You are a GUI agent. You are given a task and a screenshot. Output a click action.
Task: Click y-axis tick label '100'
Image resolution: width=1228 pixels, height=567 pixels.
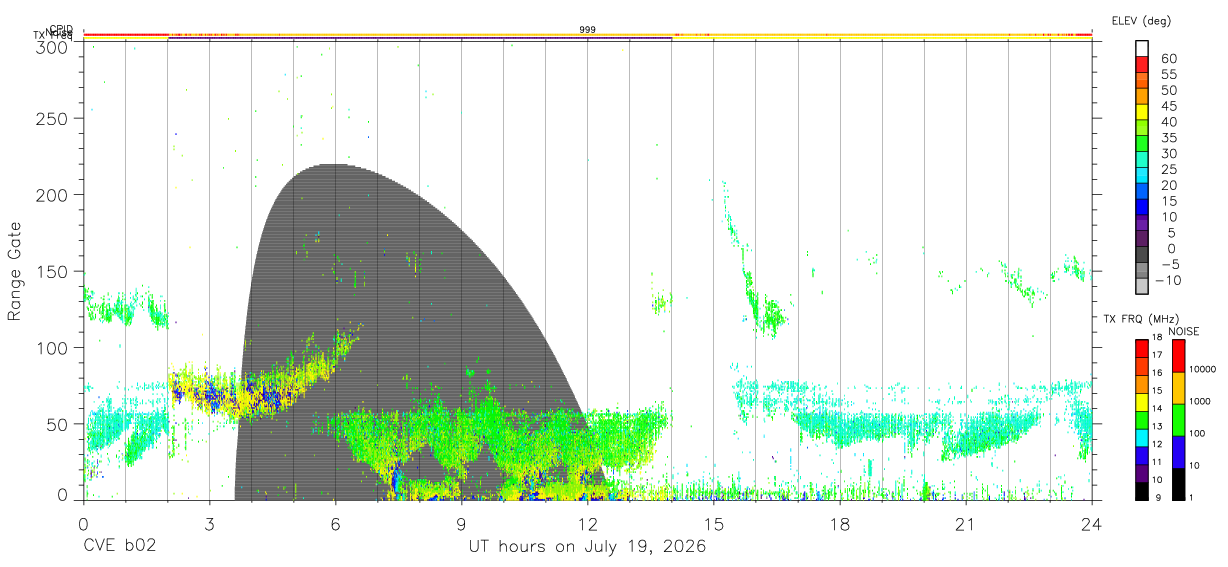[52, 347]
